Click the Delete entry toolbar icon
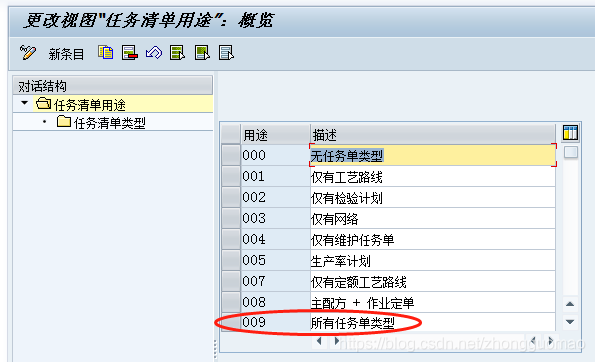Image resolution: width=595 pixels, height=362 pixels. click(x=130, y=52)
